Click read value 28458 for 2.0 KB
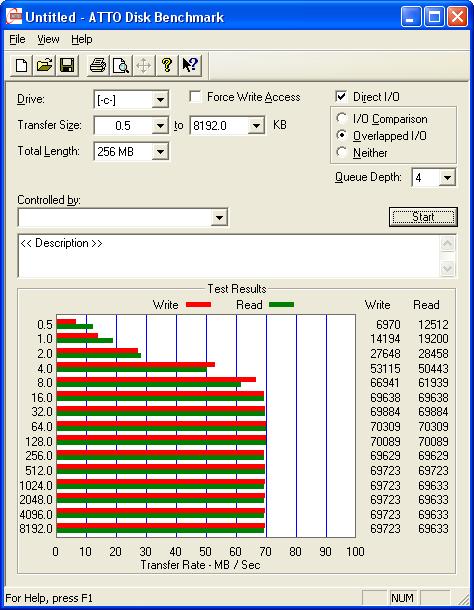The image size is (474, 610). 433,354
